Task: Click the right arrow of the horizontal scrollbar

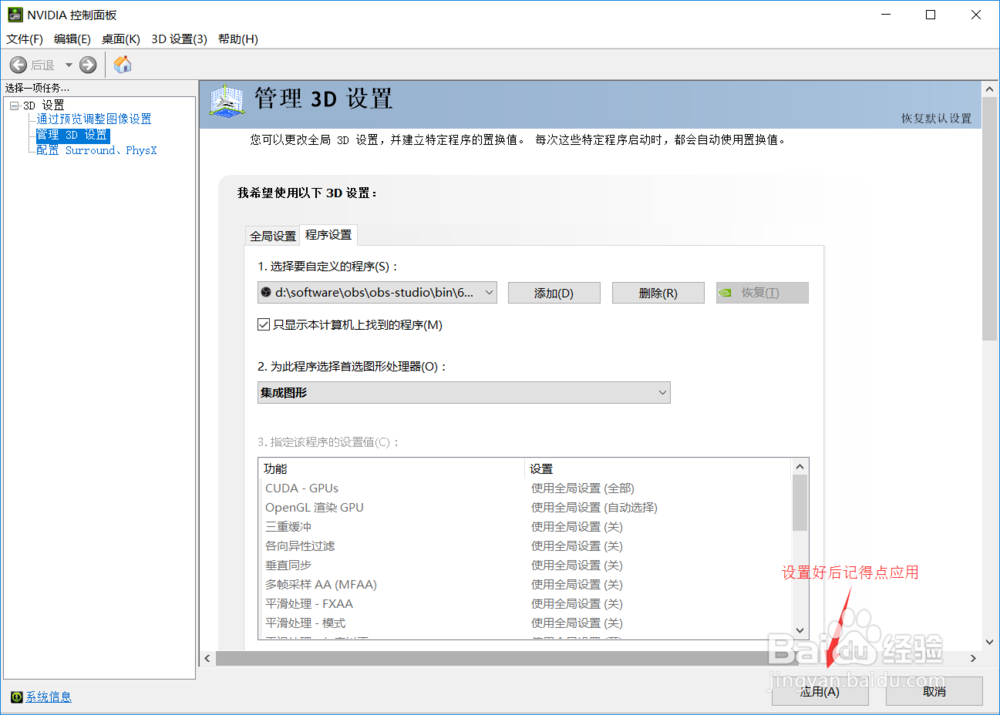Action: 972,658
